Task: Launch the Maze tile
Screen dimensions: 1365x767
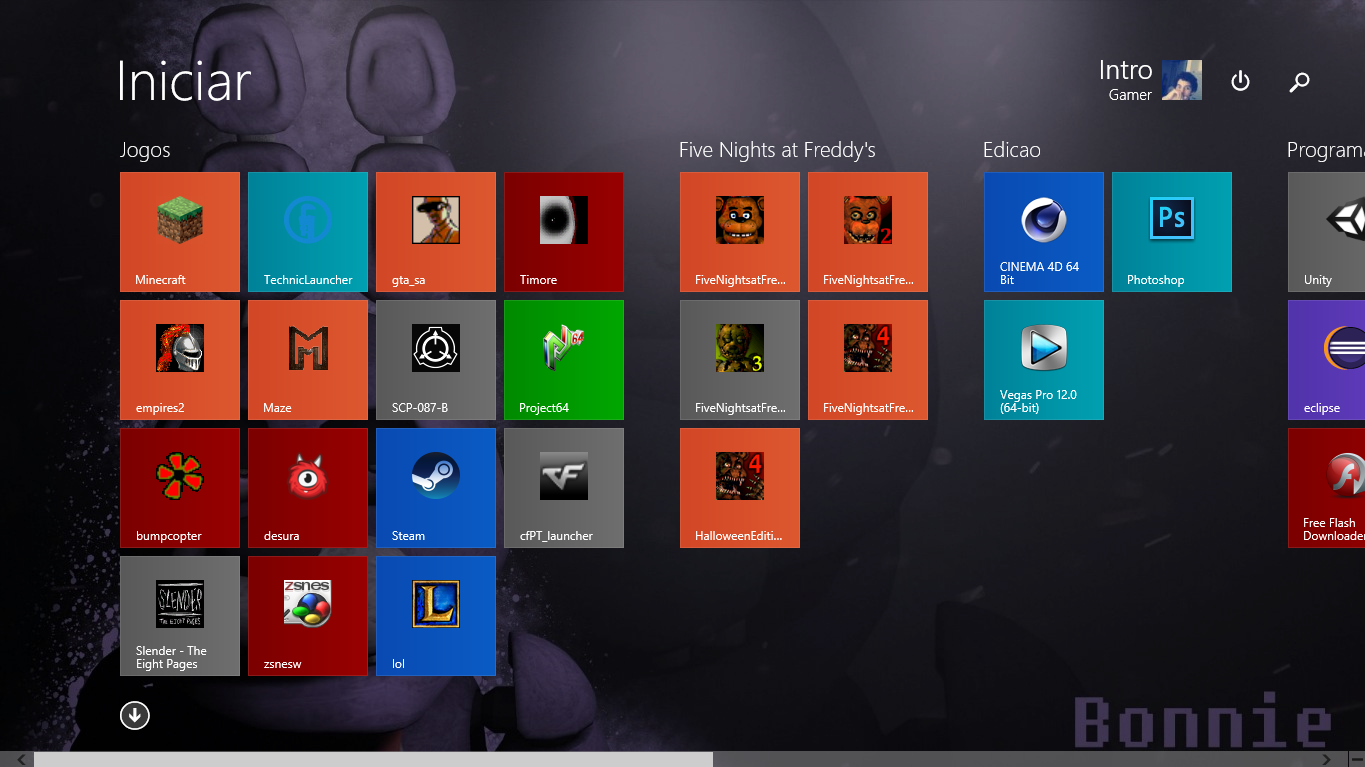Action: click(x=308, y=360)
